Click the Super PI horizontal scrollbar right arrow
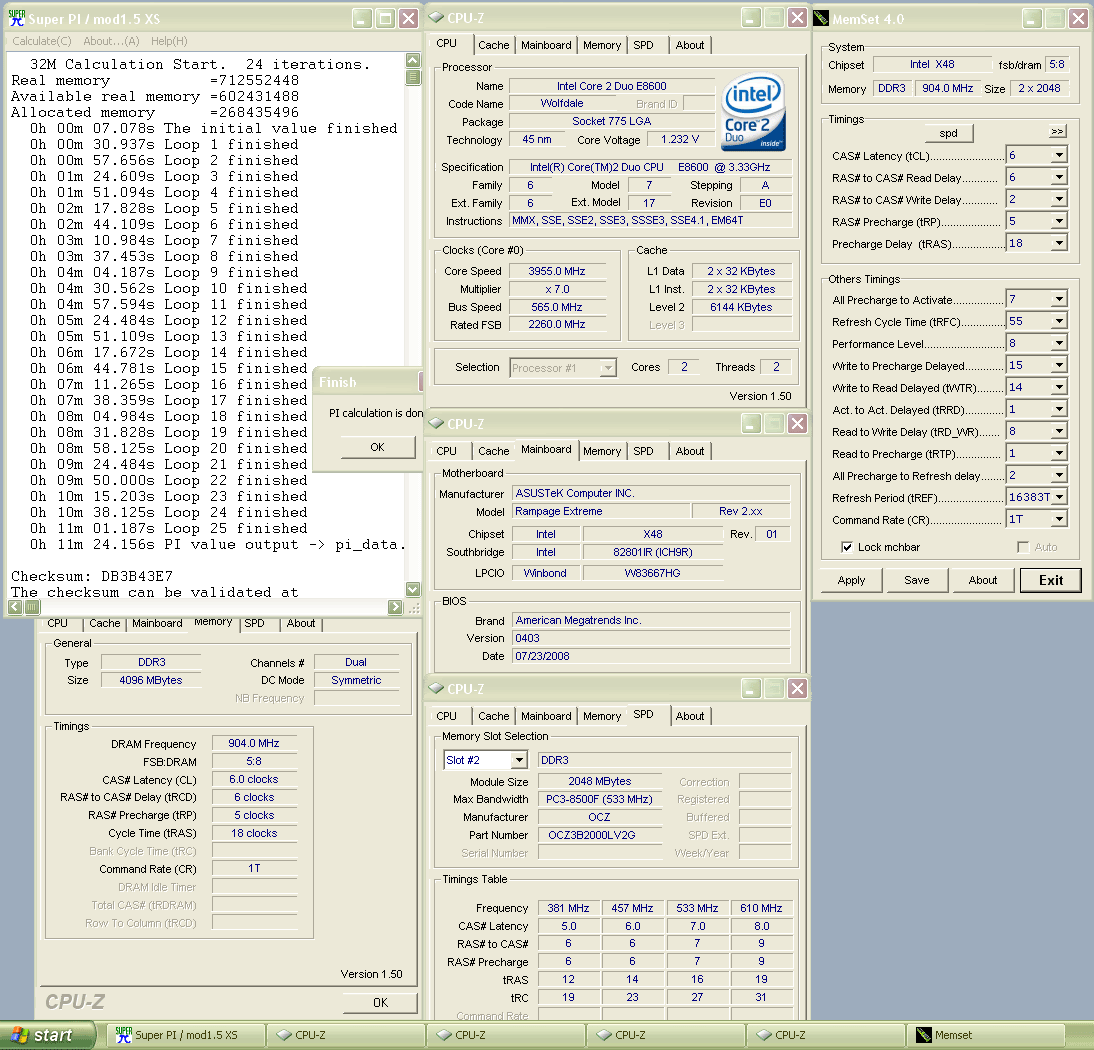The image size is (1094, 1050). tap(395, 607)
